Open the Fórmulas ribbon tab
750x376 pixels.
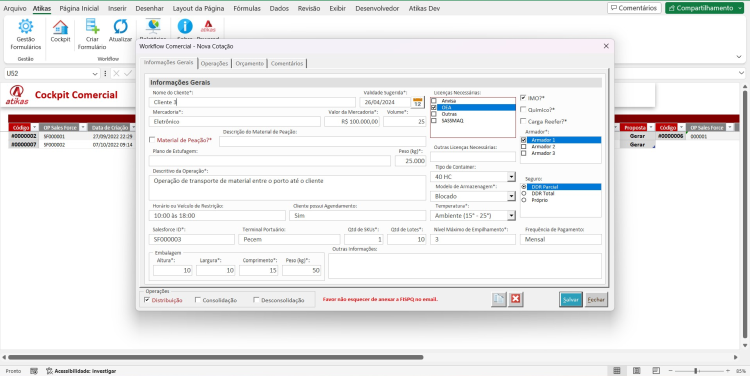point(247,8)
